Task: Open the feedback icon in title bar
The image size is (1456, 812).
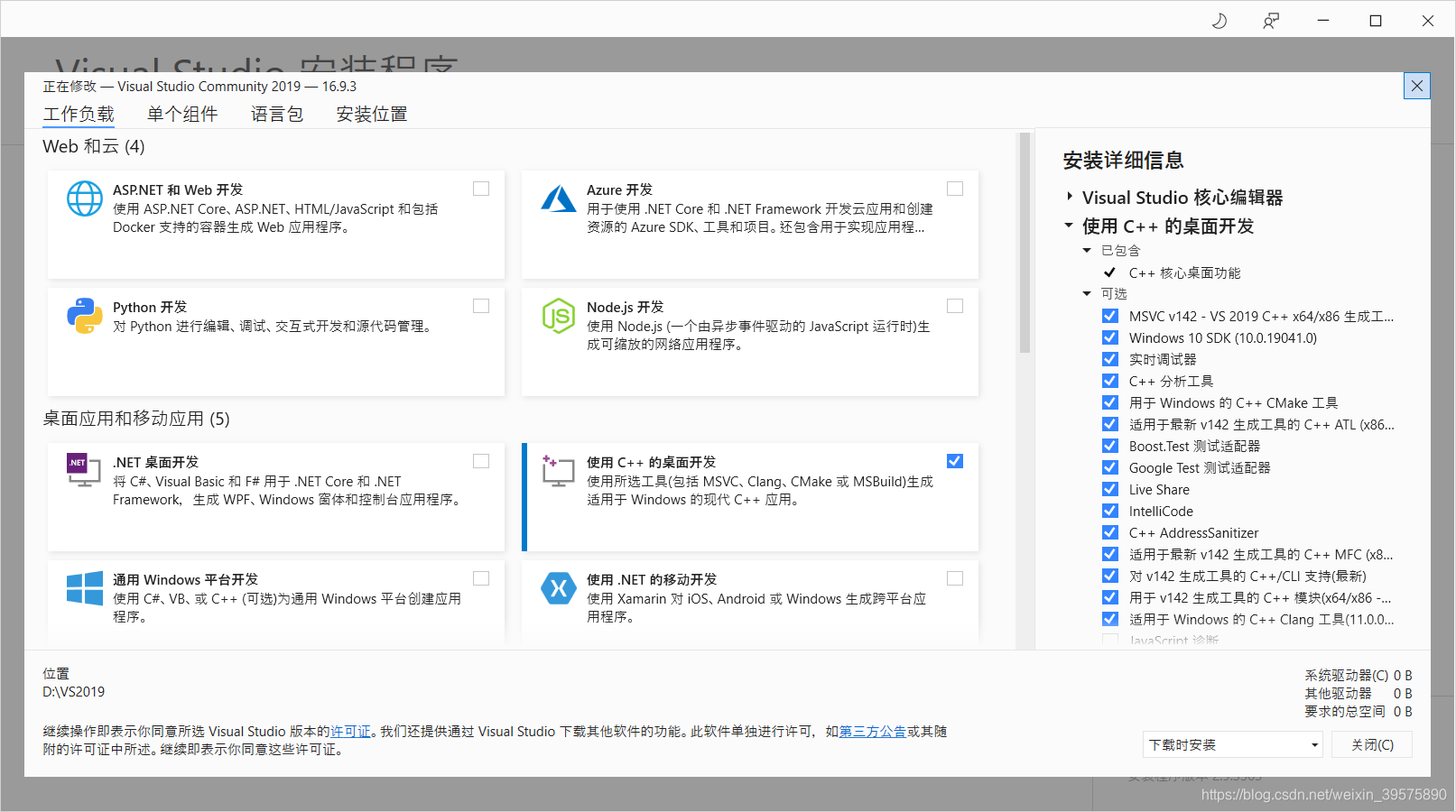Action: pos(1271,20)
